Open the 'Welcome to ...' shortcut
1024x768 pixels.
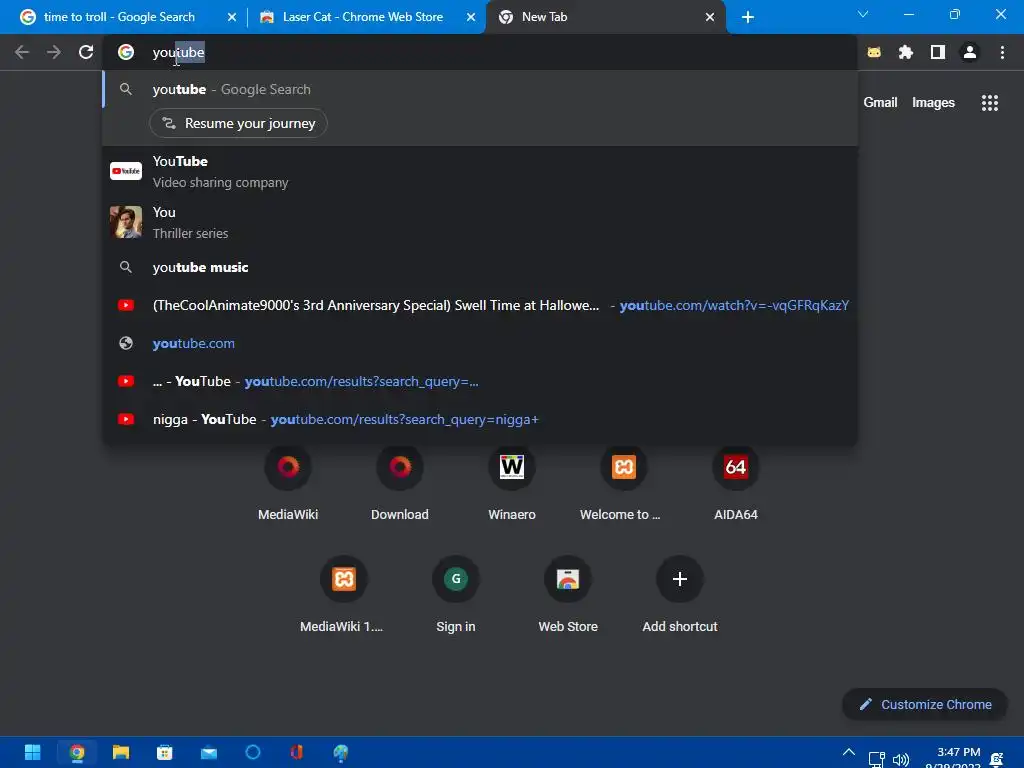pyautogui.click(x=624, y=483)
